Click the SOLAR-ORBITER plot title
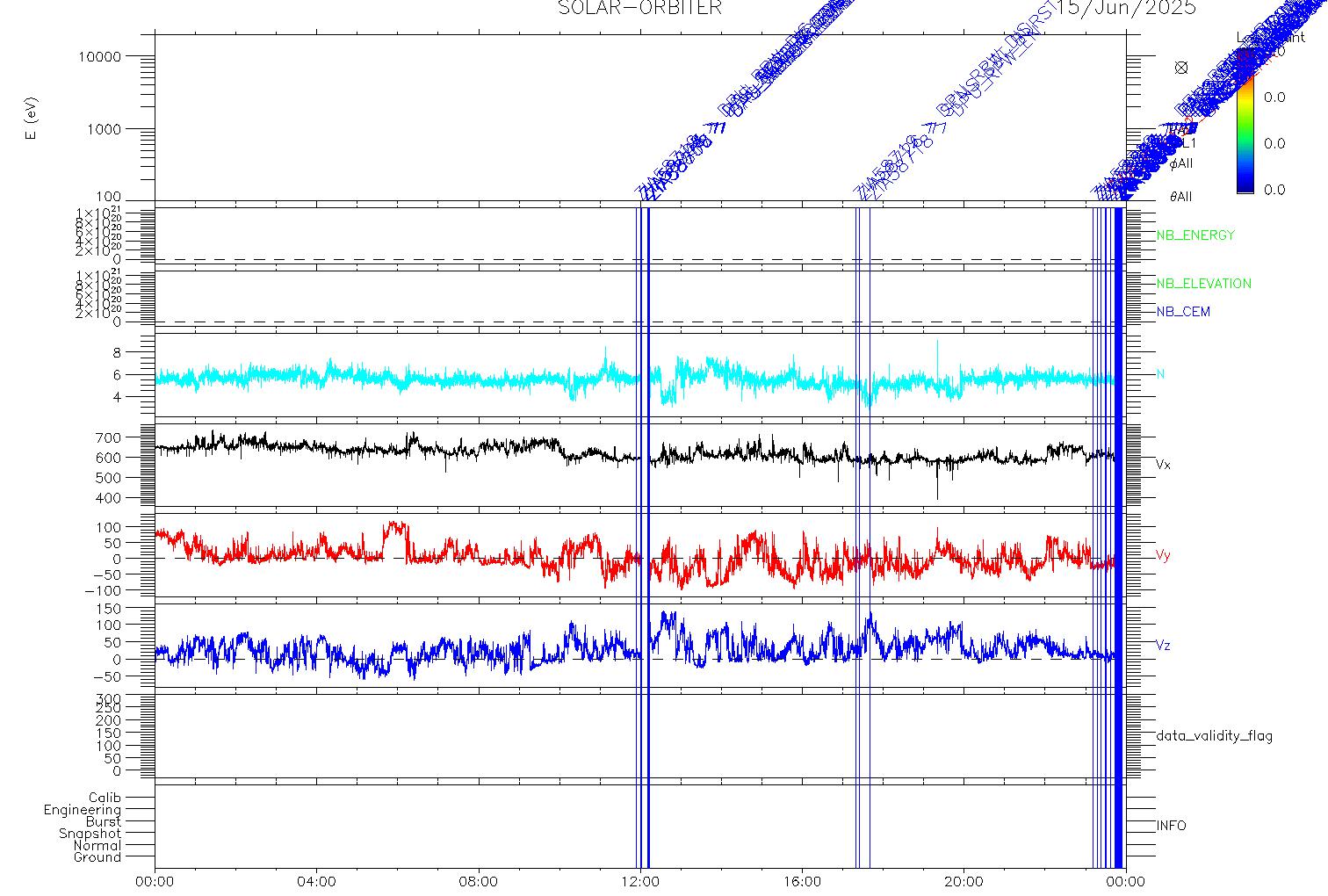 click(639, 8)
